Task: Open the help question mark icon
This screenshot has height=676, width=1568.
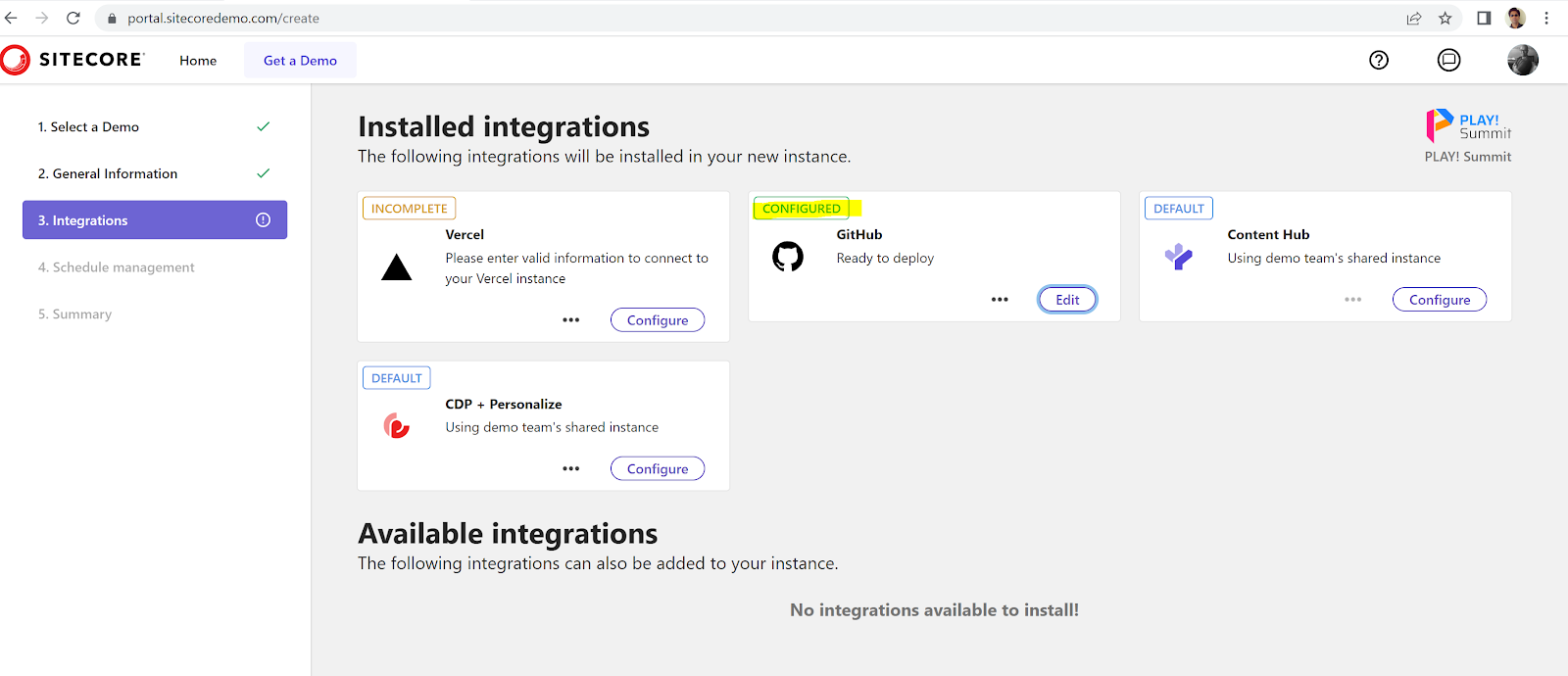Action: [x=1379, y=60]
